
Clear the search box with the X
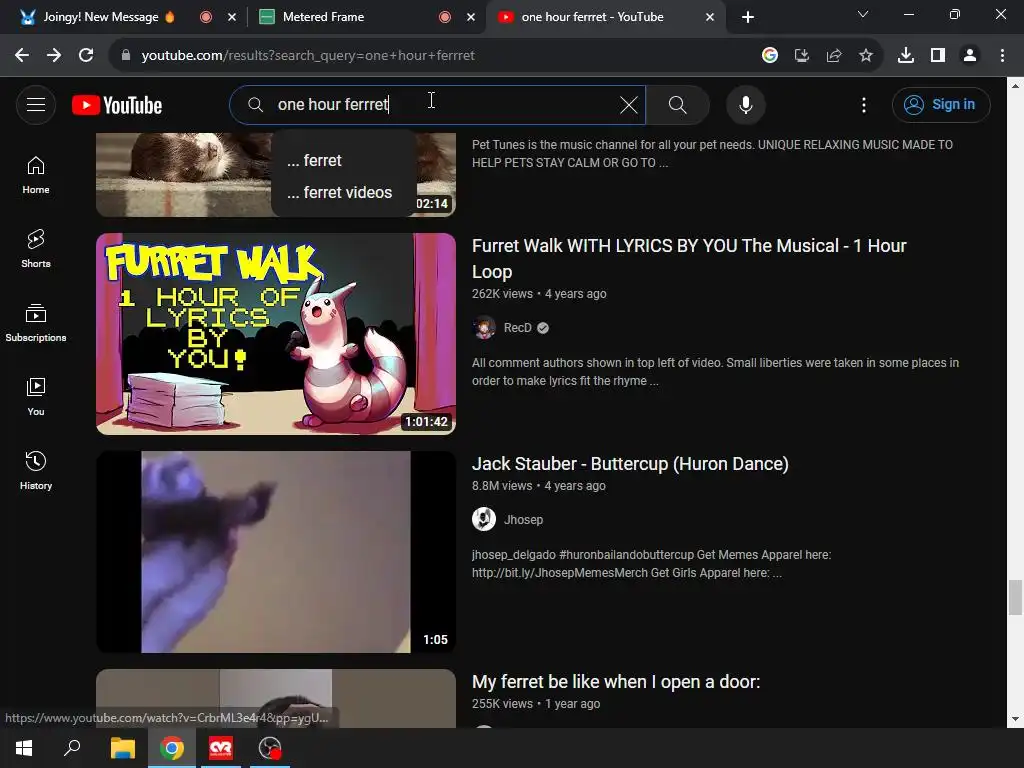point(628,104)
